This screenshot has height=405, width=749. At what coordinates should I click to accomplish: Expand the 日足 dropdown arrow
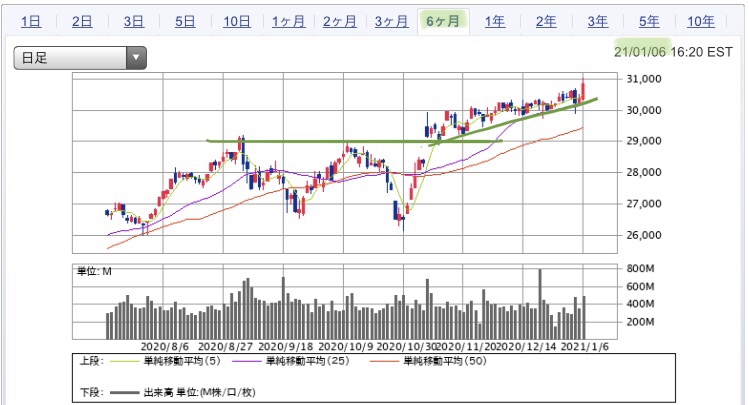click(136, 58)
